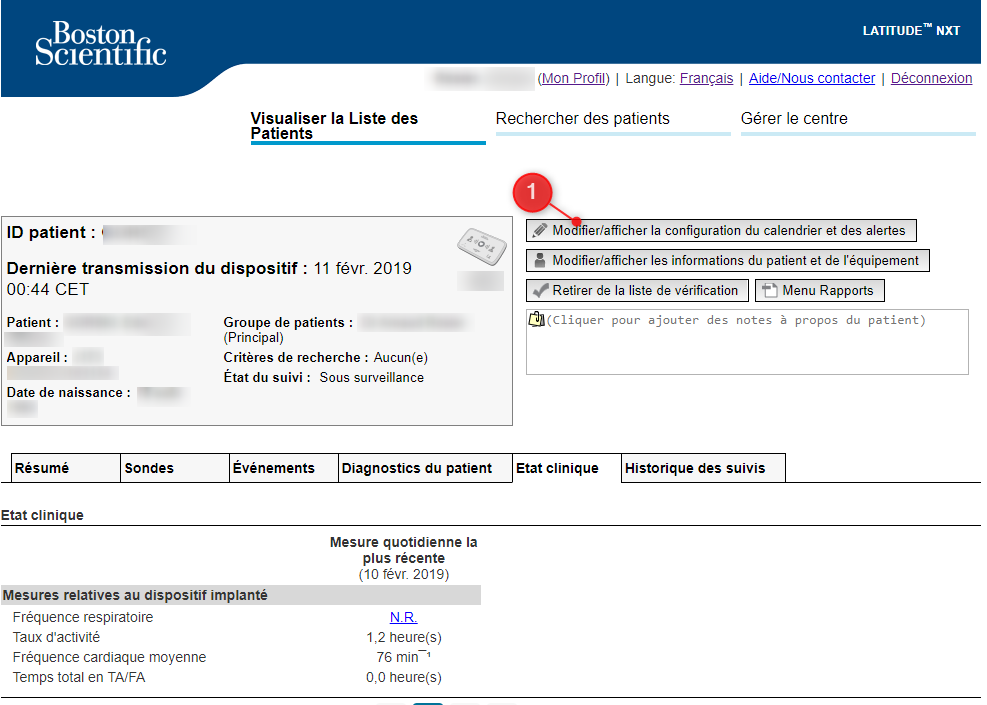Click the '(10 févr. 2019)' measurement date
Viewport: 987px width, 705px height.
click(x=403, y=574)
